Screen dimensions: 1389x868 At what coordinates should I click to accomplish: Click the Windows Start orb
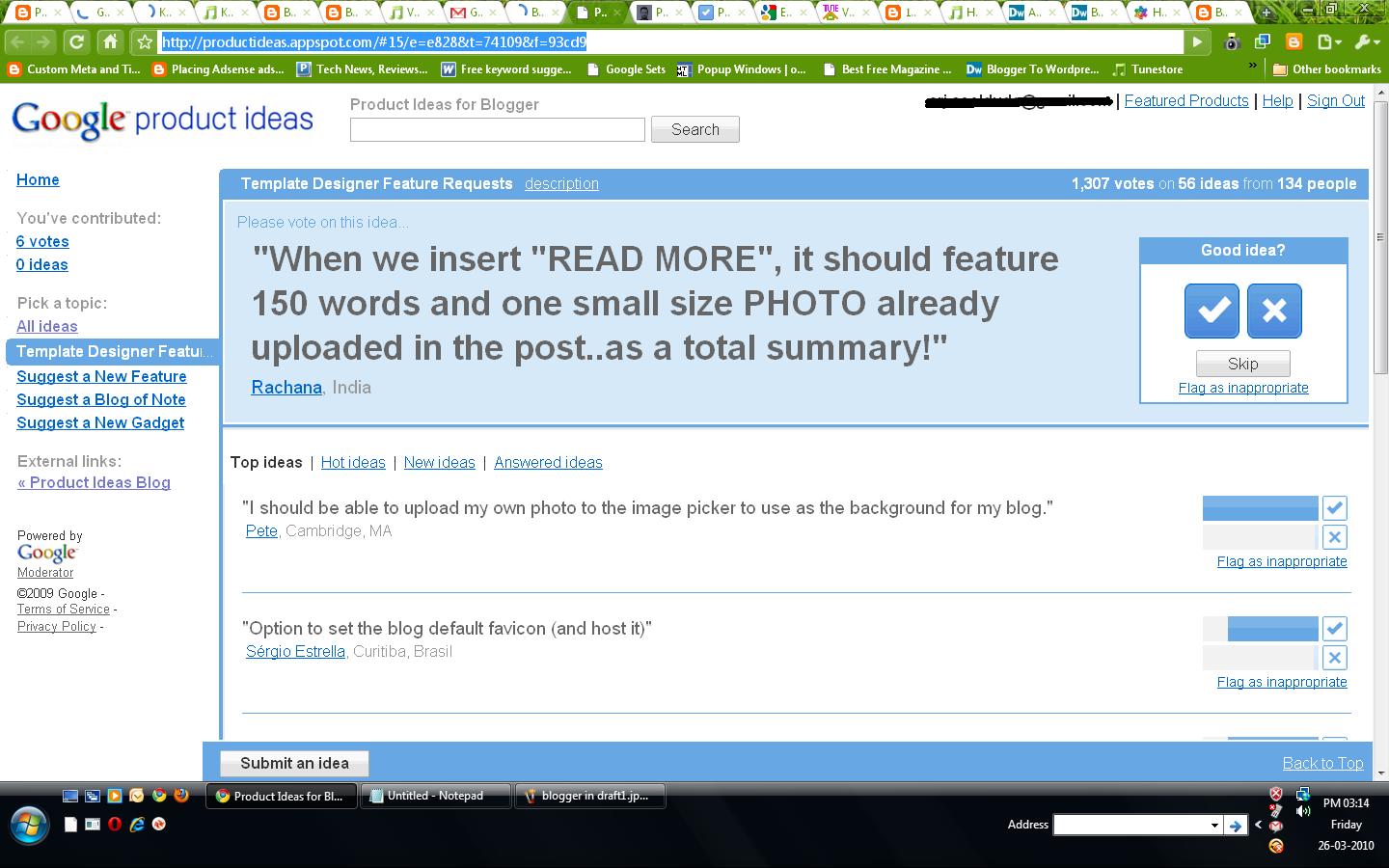coord(29,825)
